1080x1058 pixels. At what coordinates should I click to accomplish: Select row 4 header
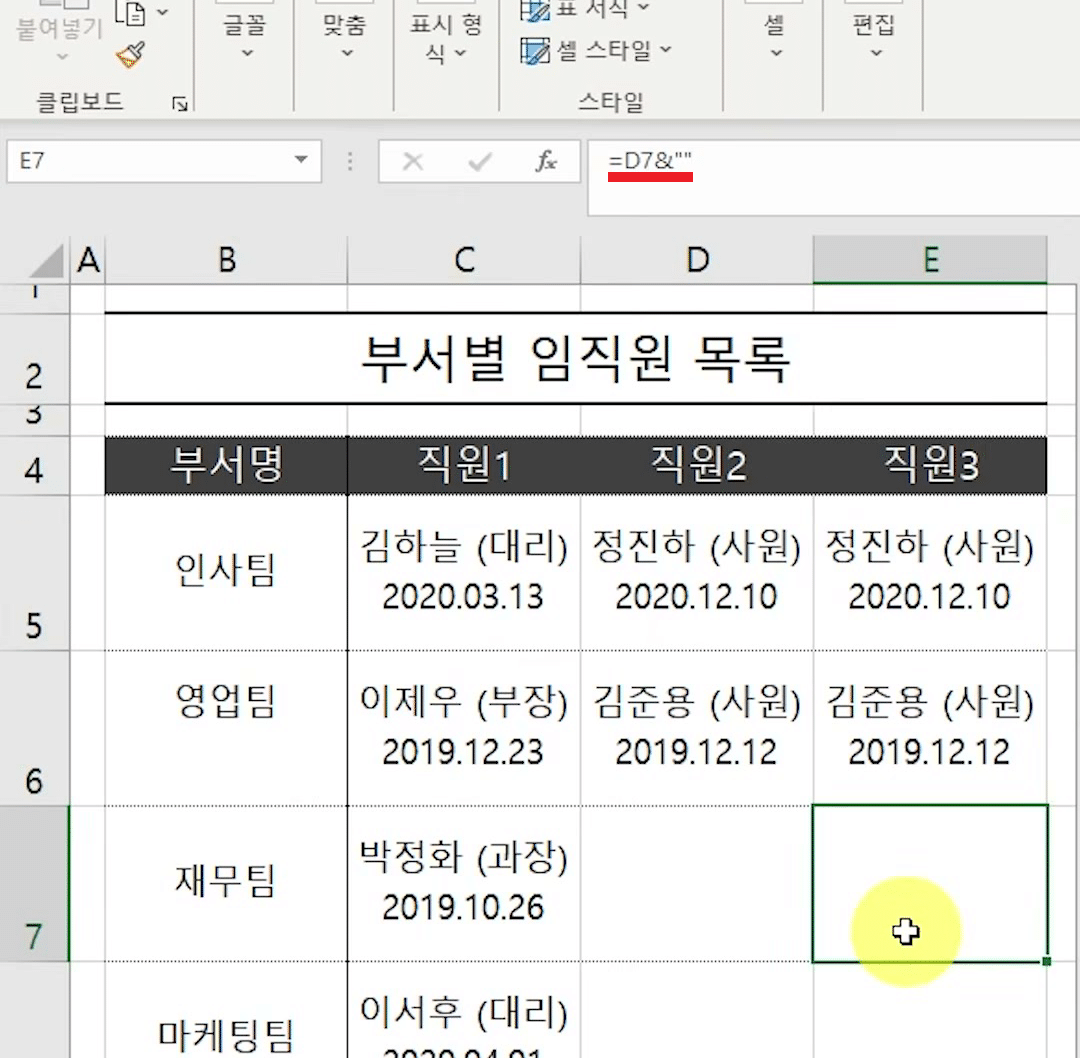(34, 466)
